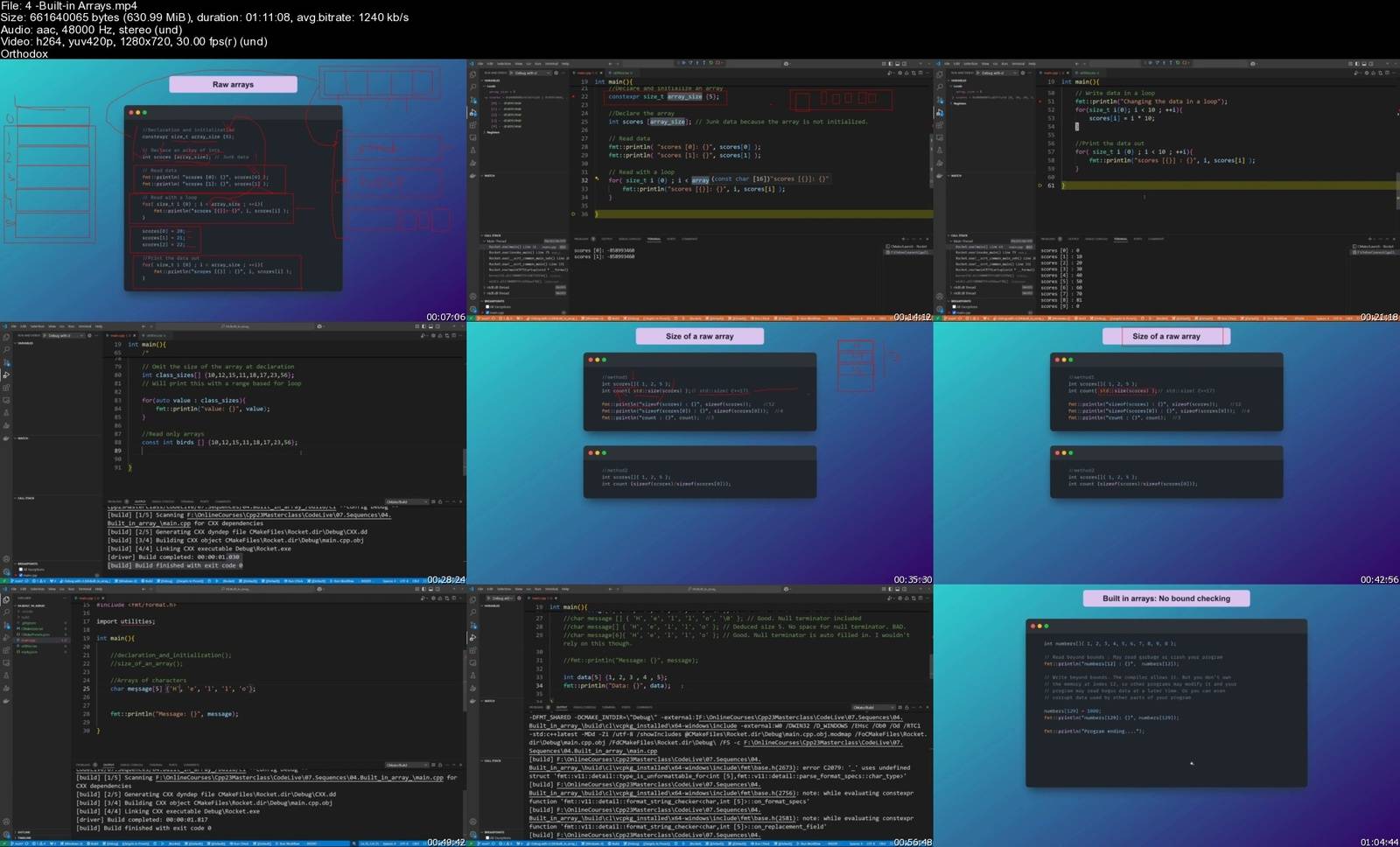
Task: Open the Raw arrays slide thumbnail at 00:07:06
Action: coord(233,190)
